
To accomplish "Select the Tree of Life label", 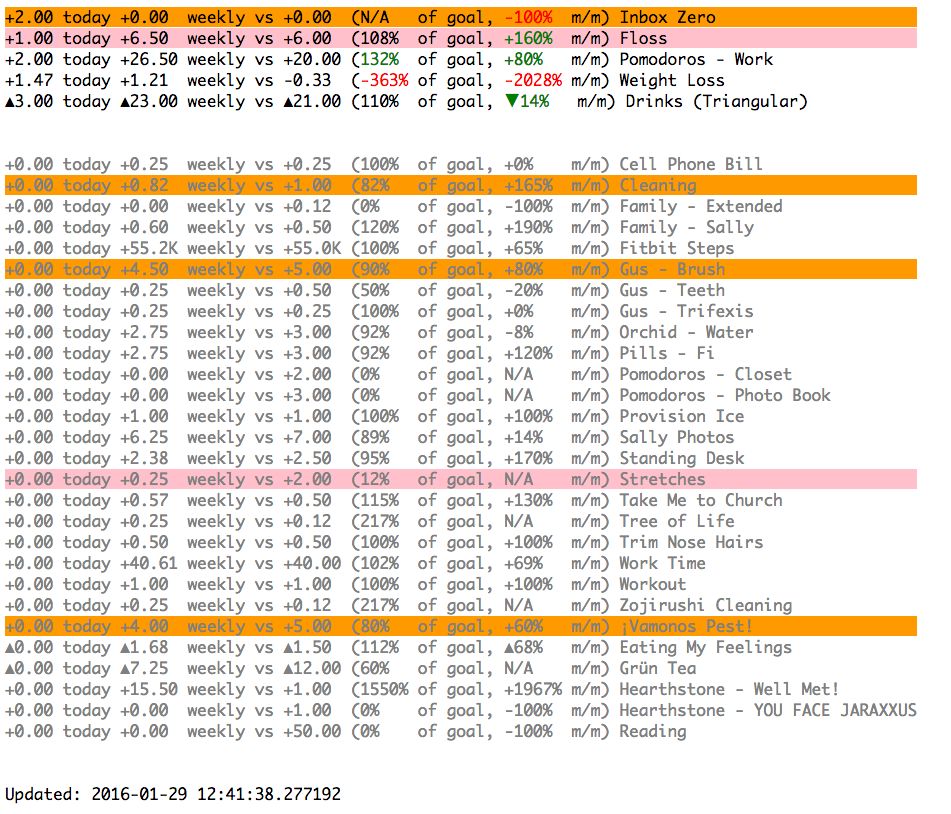I will pyautogui.click(x=676, y=522).
